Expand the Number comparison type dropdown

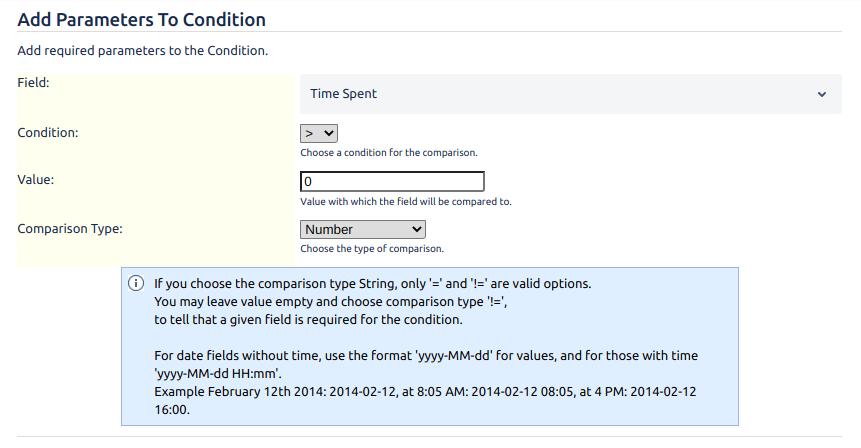click(363, 229)
